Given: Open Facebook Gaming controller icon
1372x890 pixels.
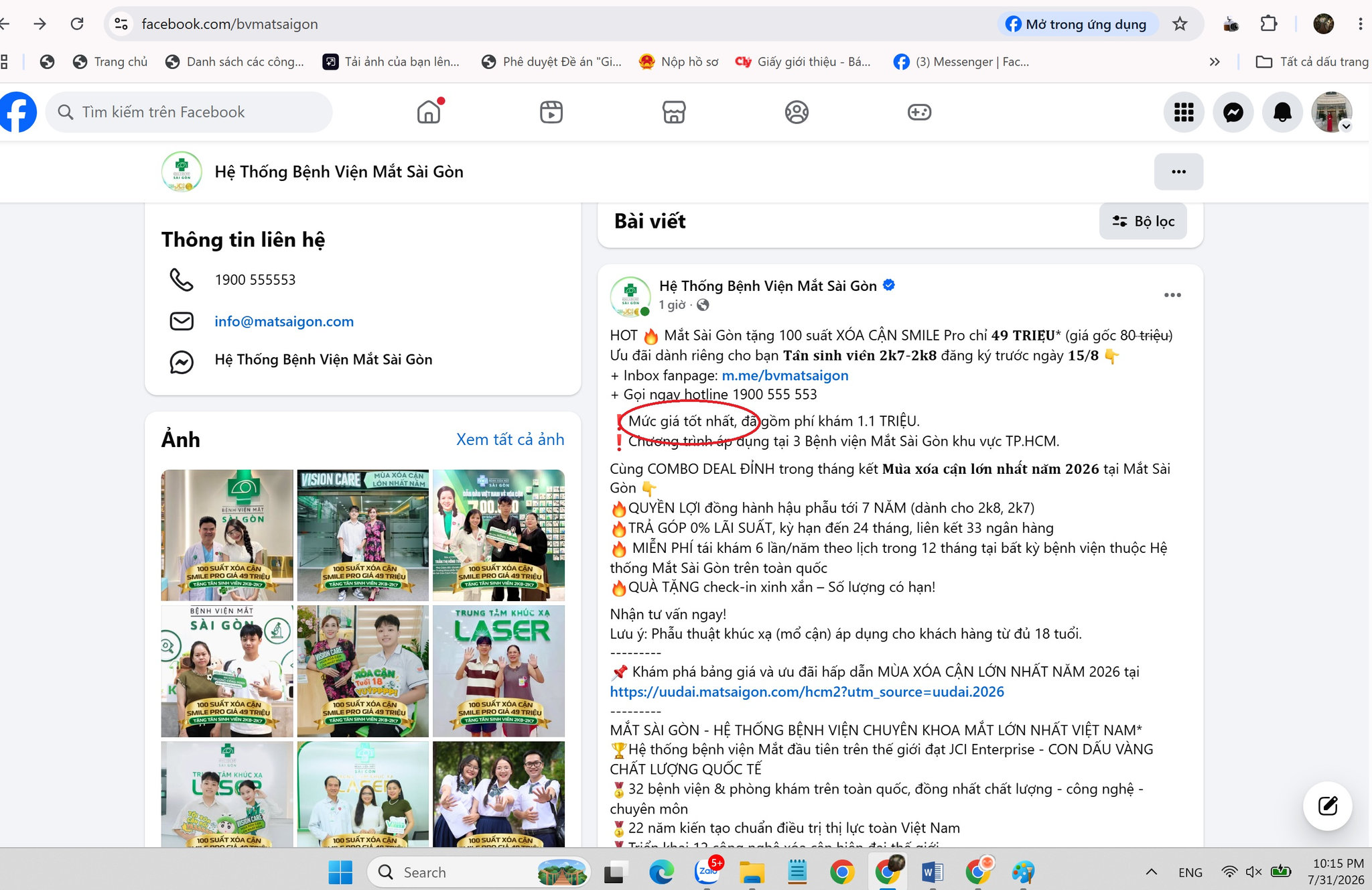Looking at the screenshot, I should [919, 112].
